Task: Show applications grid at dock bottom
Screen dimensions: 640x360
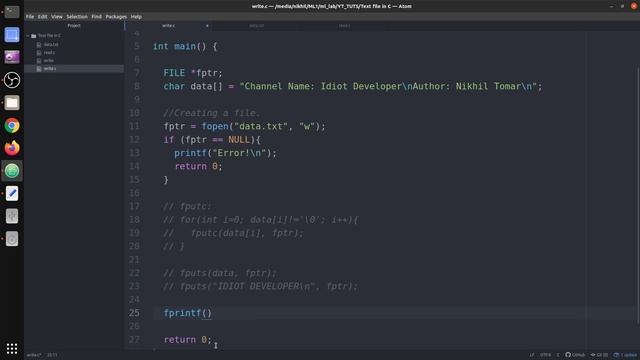Action: click(x=12, y=348)
